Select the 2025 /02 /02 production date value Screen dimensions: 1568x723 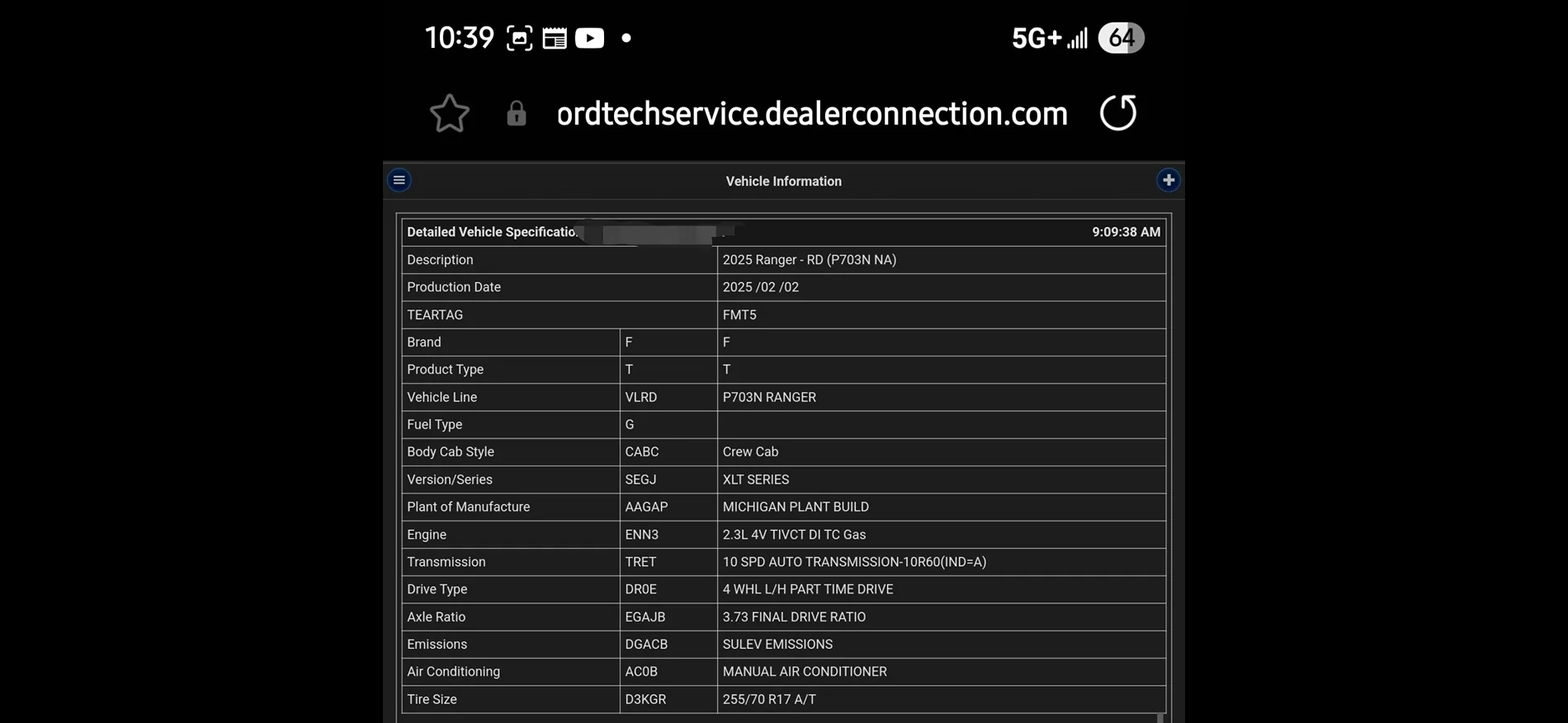tap(761, 287)
